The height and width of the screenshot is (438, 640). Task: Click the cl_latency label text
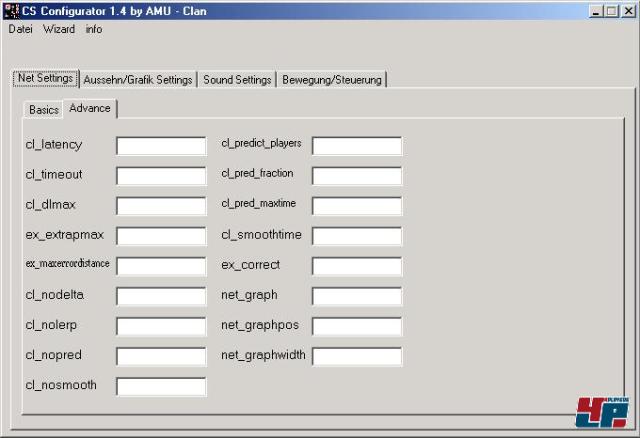coord(54,145)
